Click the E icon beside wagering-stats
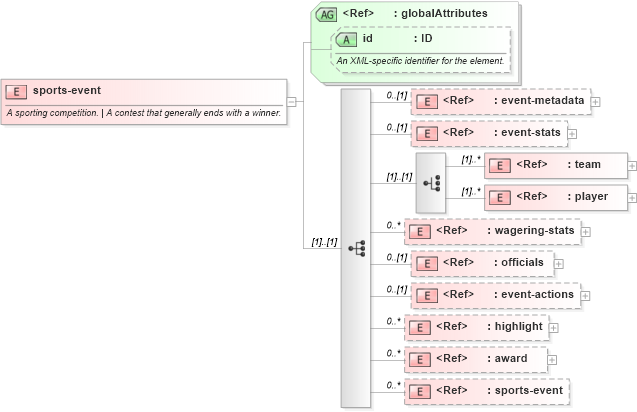 420,232
